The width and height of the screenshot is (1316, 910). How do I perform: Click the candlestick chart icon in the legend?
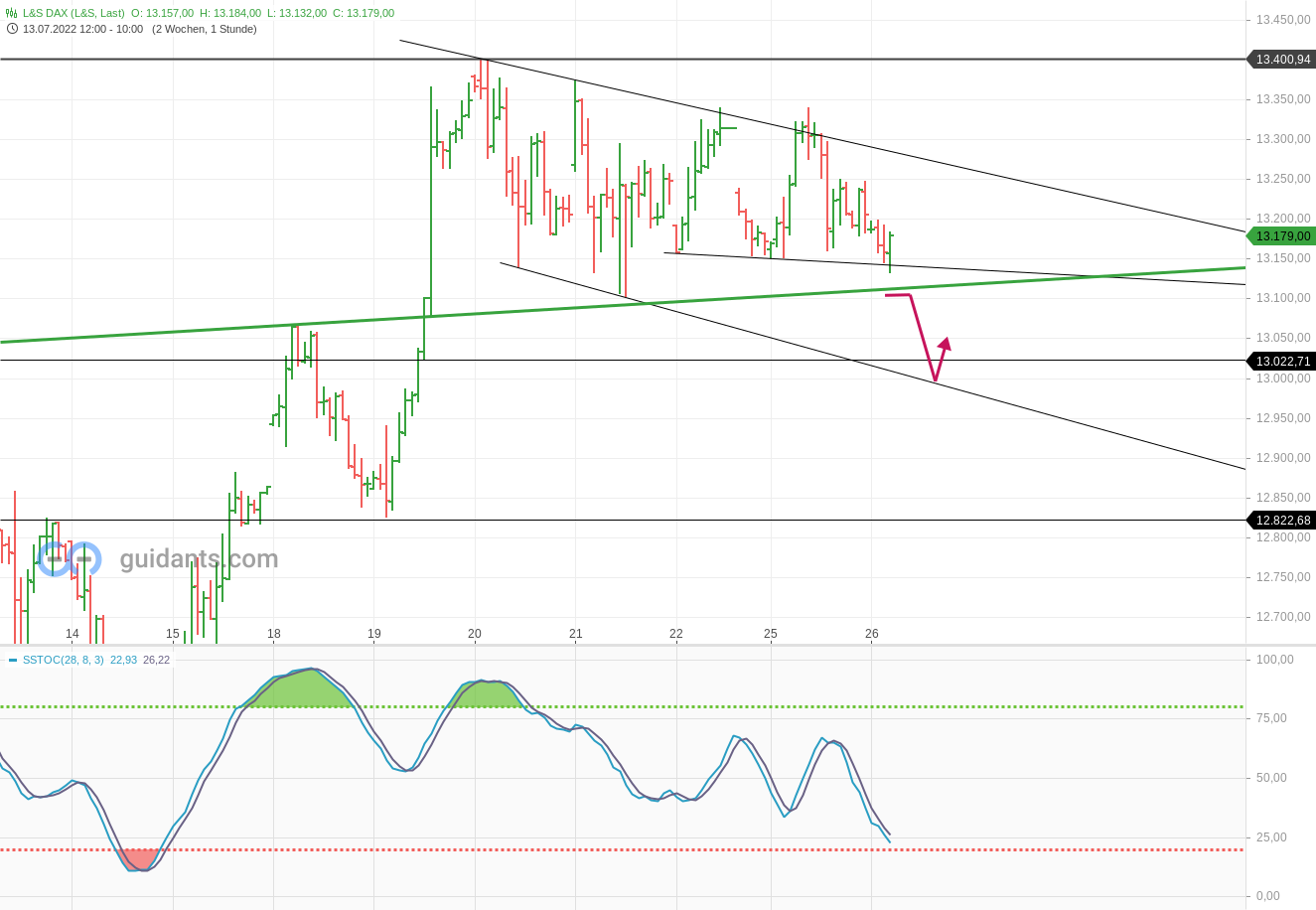click(10, 13)
